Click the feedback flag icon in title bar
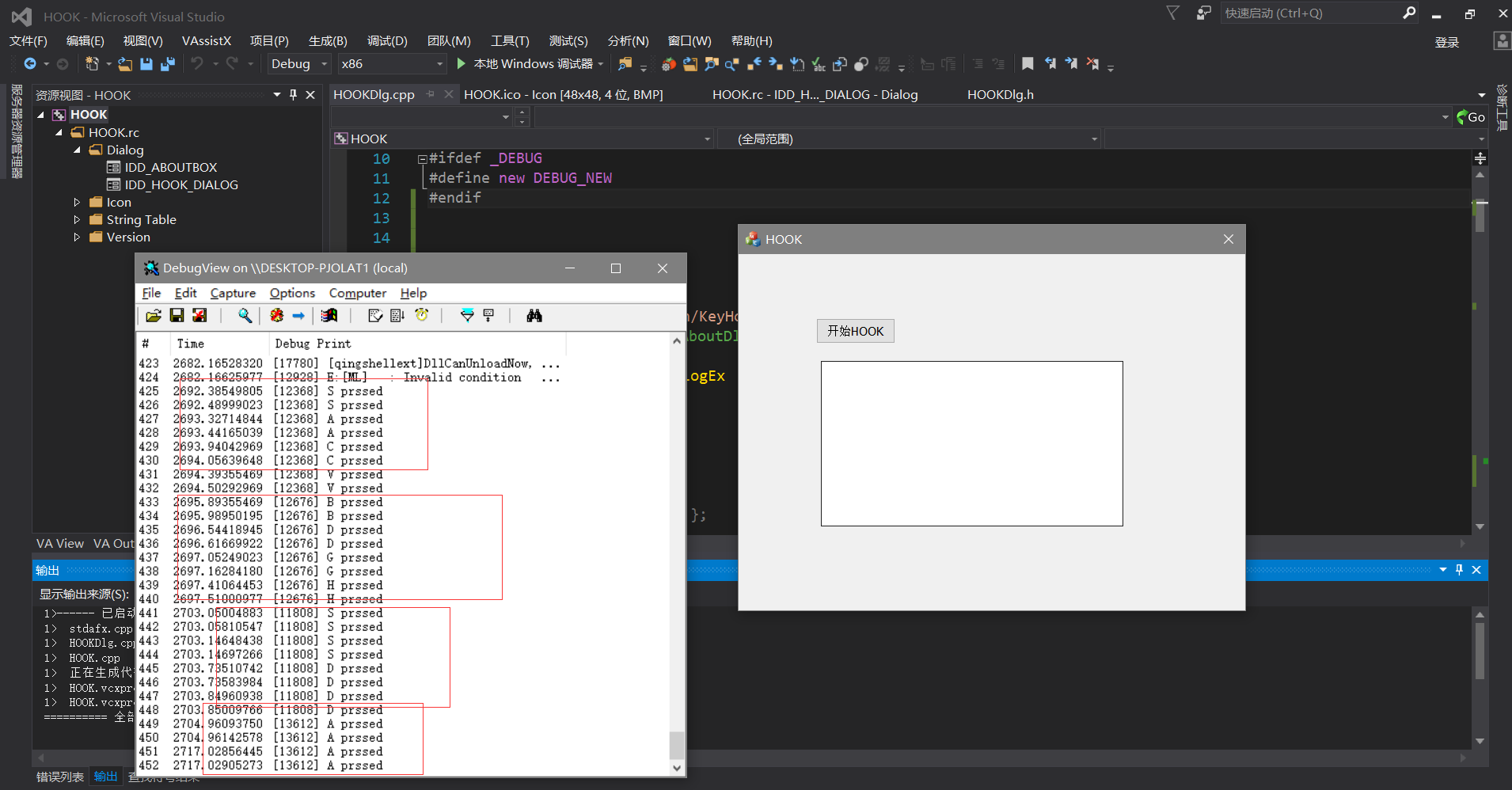Image resolution: width=1512 pixels, height=790 pixels. 1204,13
